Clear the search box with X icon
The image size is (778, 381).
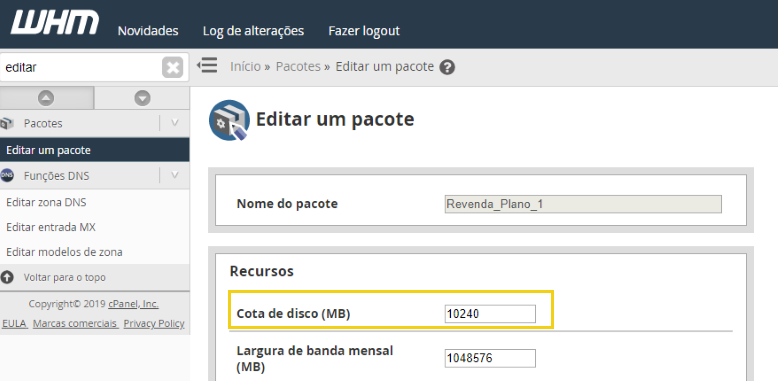click(173, 67)
